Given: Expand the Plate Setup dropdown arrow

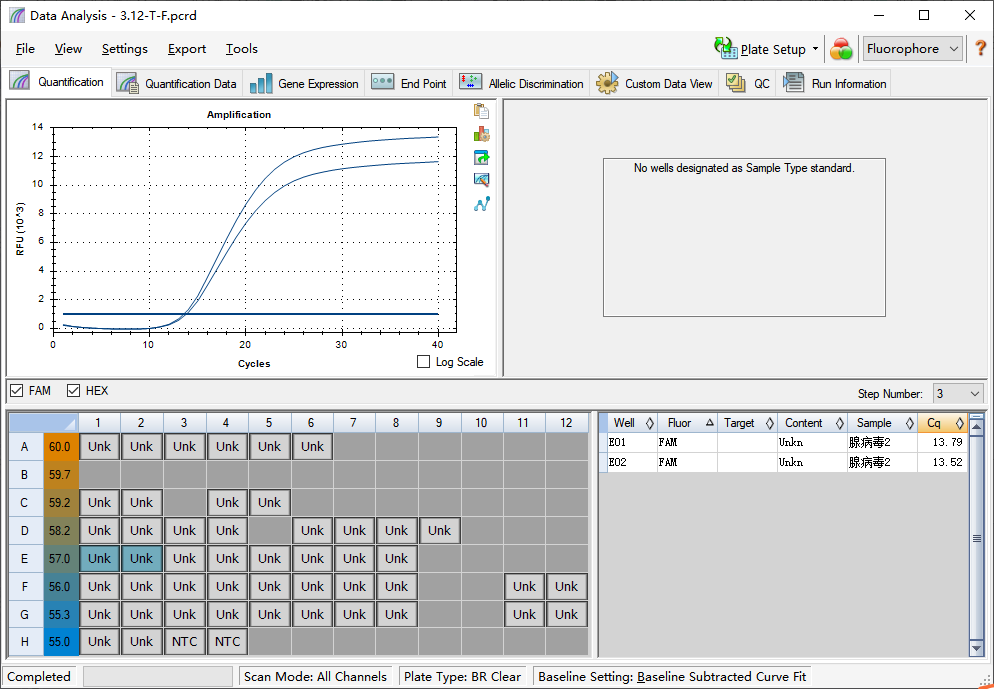Looking at the screenshot, I should 815,49.
